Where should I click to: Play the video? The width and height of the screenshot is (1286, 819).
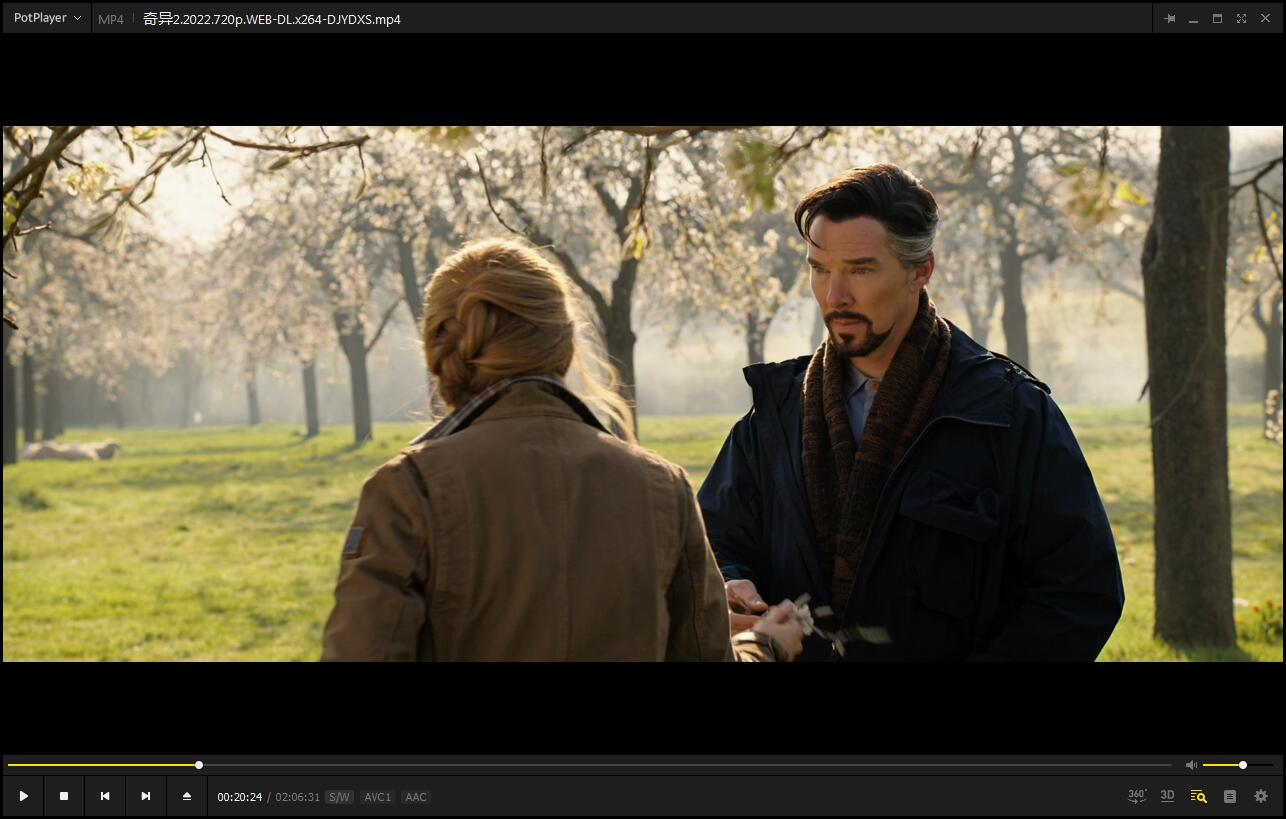coord(23,796)
